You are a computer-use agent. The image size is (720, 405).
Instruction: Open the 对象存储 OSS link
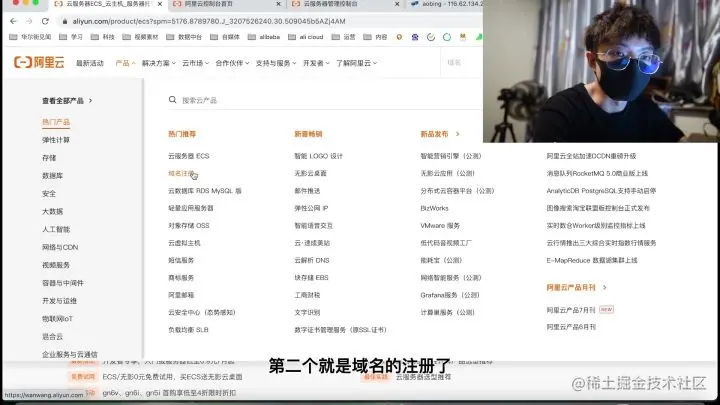click(189, 226)
